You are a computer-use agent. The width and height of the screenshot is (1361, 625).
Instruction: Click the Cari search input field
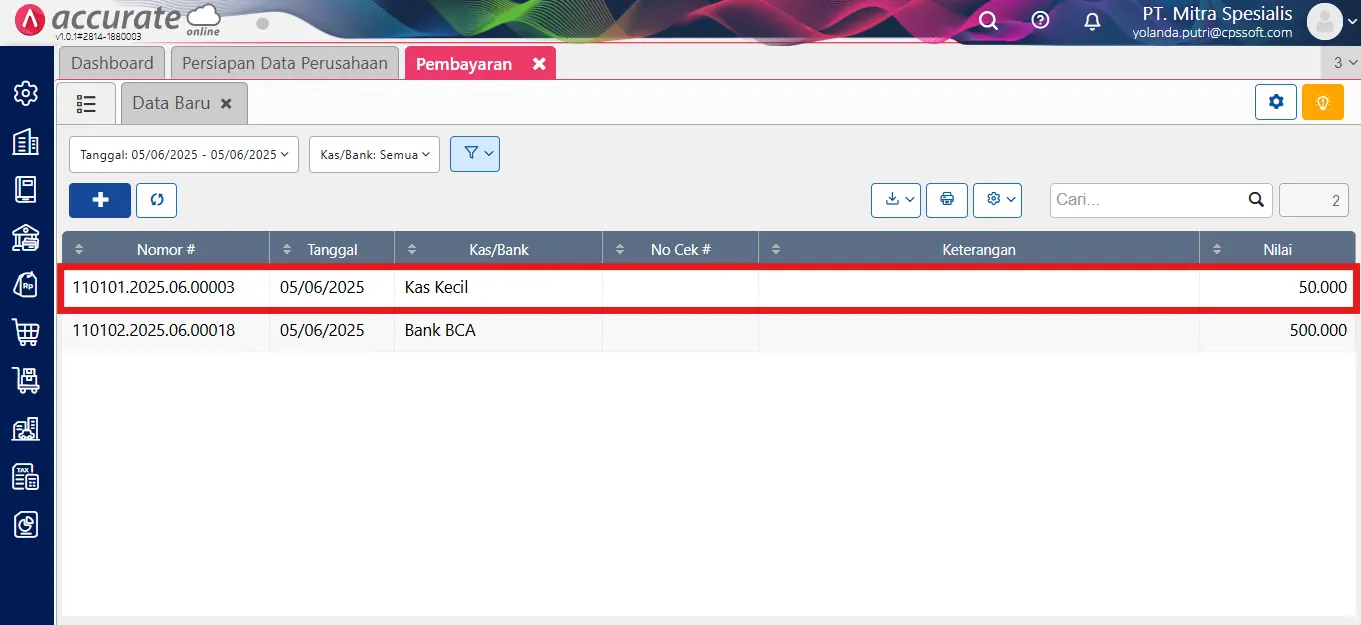(x=1148, y=200)
